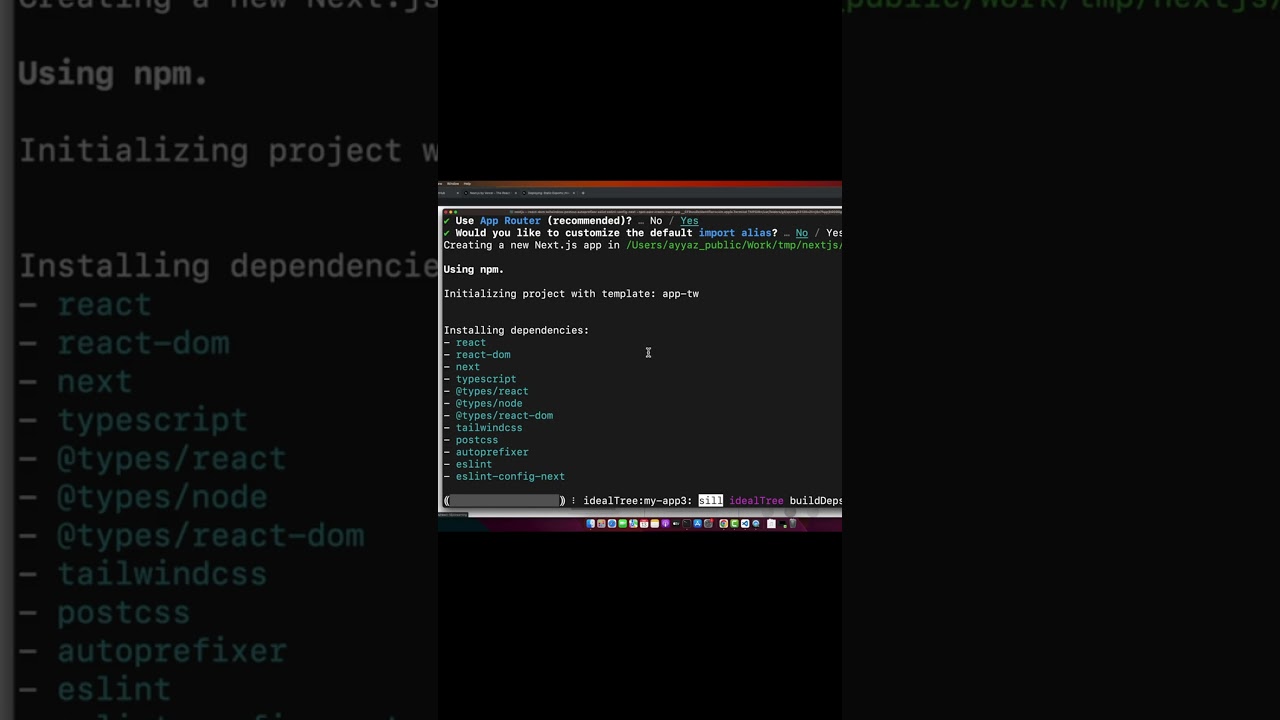The height and width of the screenshot is (720, 1280).
Task: Select No for customizing the import alias
Action: (x=802, y=233)
